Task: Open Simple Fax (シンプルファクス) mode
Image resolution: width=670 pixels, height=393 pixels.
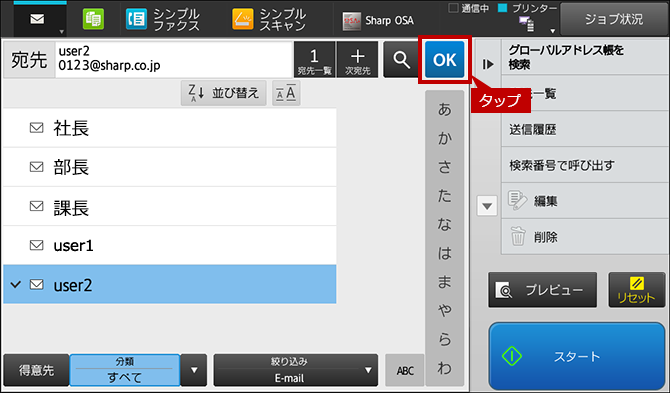Action: [x=163, y=20]
